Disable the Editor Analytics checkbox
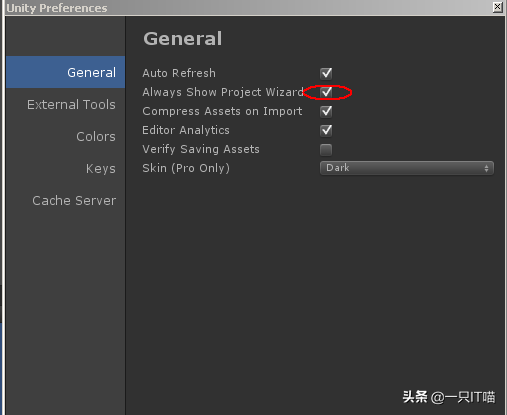Screen dimensions: 507x415 tap(326, 130)
